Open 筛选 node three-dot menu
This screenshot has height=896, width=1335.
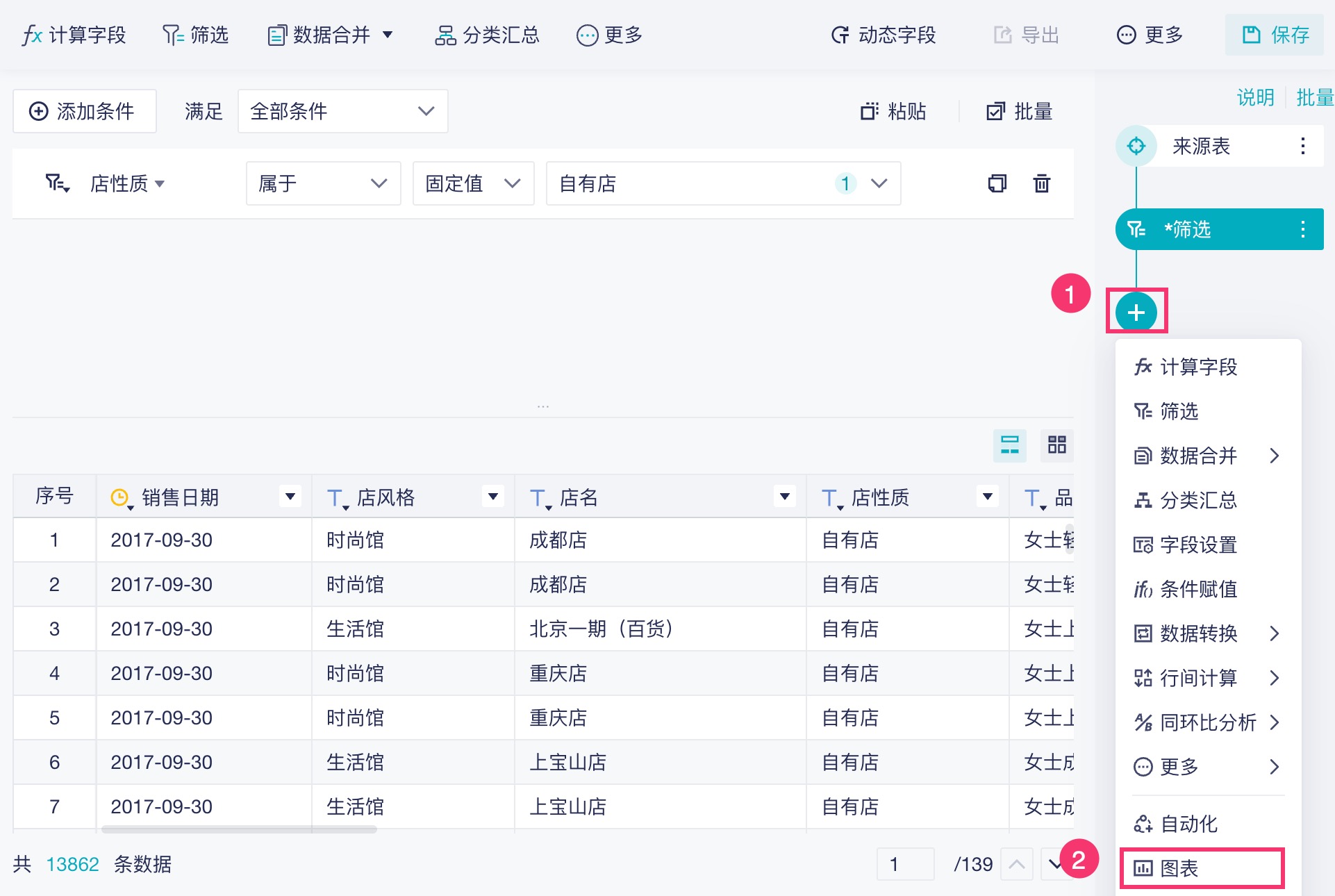(x=1302, y=229)
